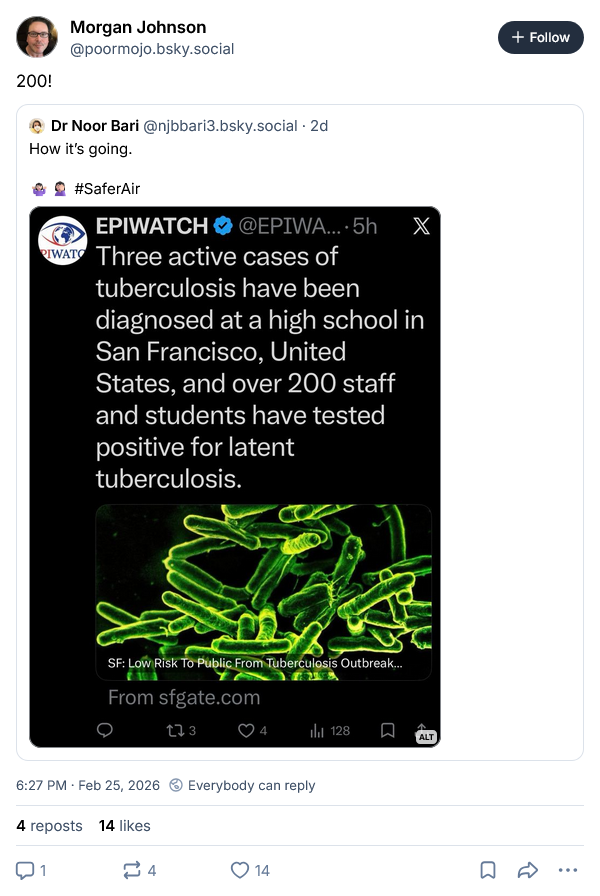Open the three-dots more options menu
The width and height of the screenshot is (600, 896).
point(568,870)
